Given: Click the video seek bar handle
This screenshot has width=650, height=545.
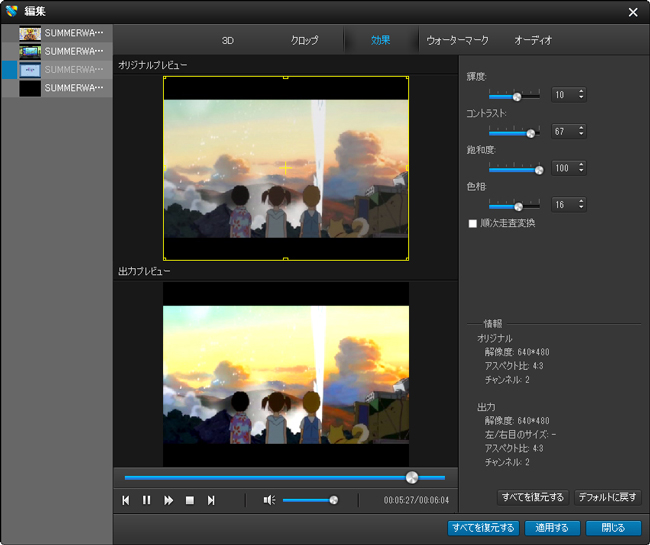Looking at the screenshot, I should coord(411,477).
